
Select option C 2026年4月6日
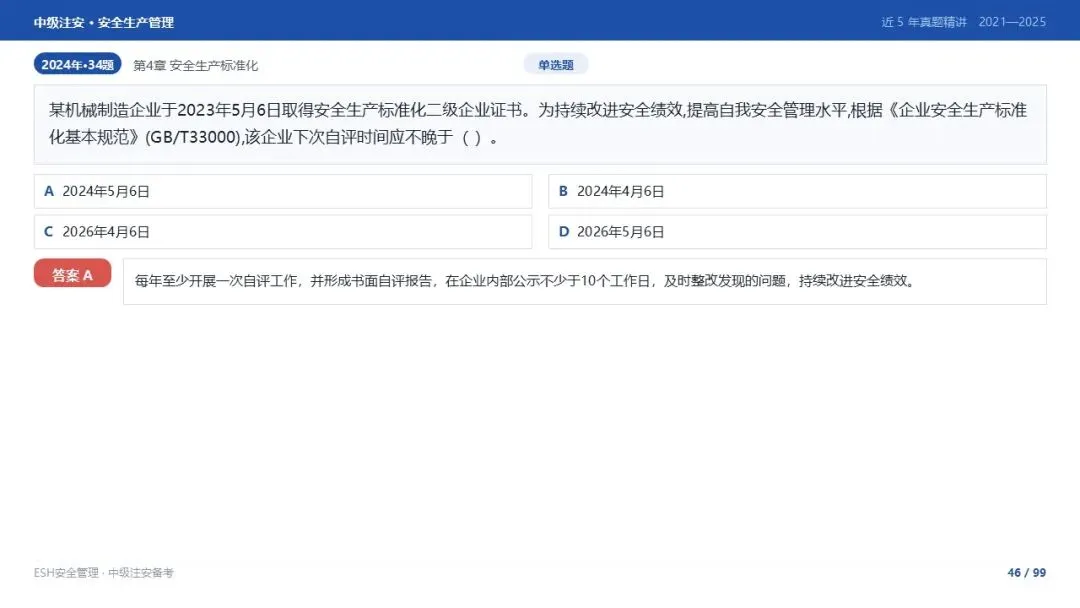[x=283, y=232]
